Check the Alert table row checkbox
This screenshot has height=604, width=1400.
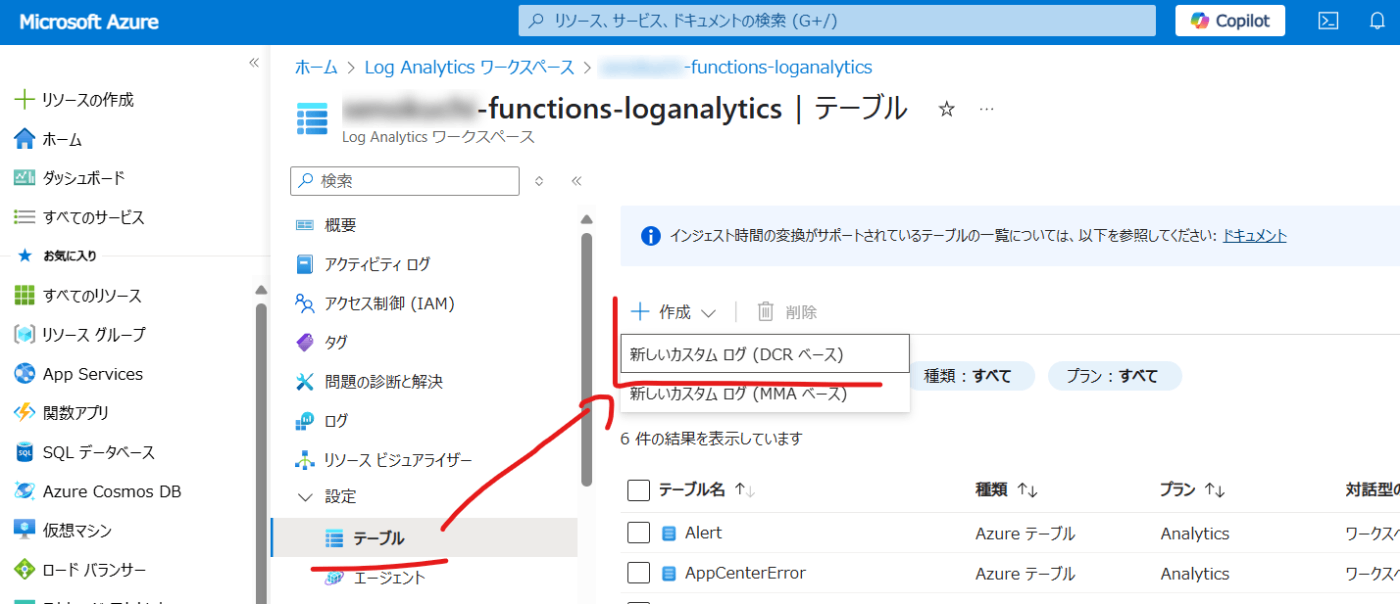point(638,533)
